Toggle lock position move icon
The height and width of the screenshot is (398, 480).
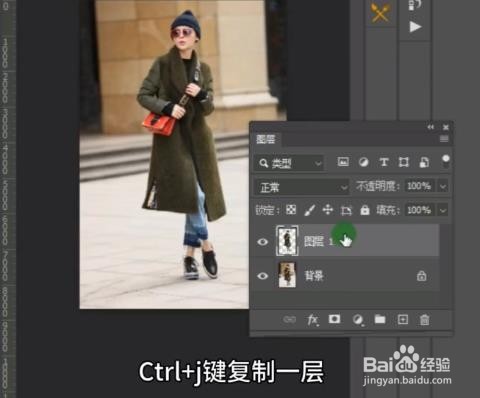click(x=328, y=210)
